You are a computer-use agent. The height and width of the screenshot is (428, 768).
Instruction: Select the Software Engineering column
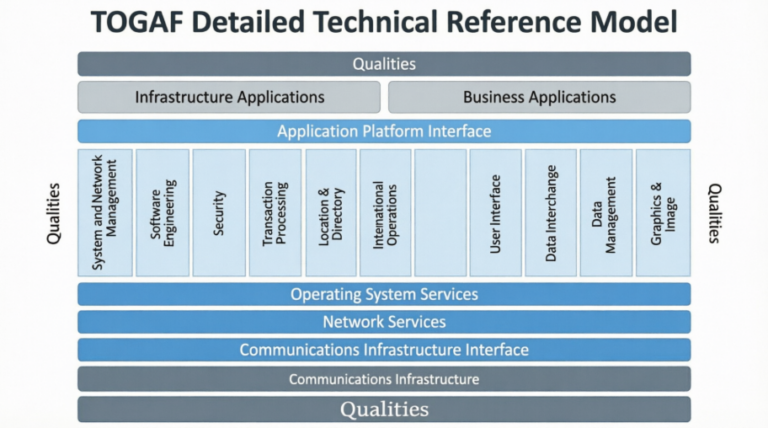163,213
